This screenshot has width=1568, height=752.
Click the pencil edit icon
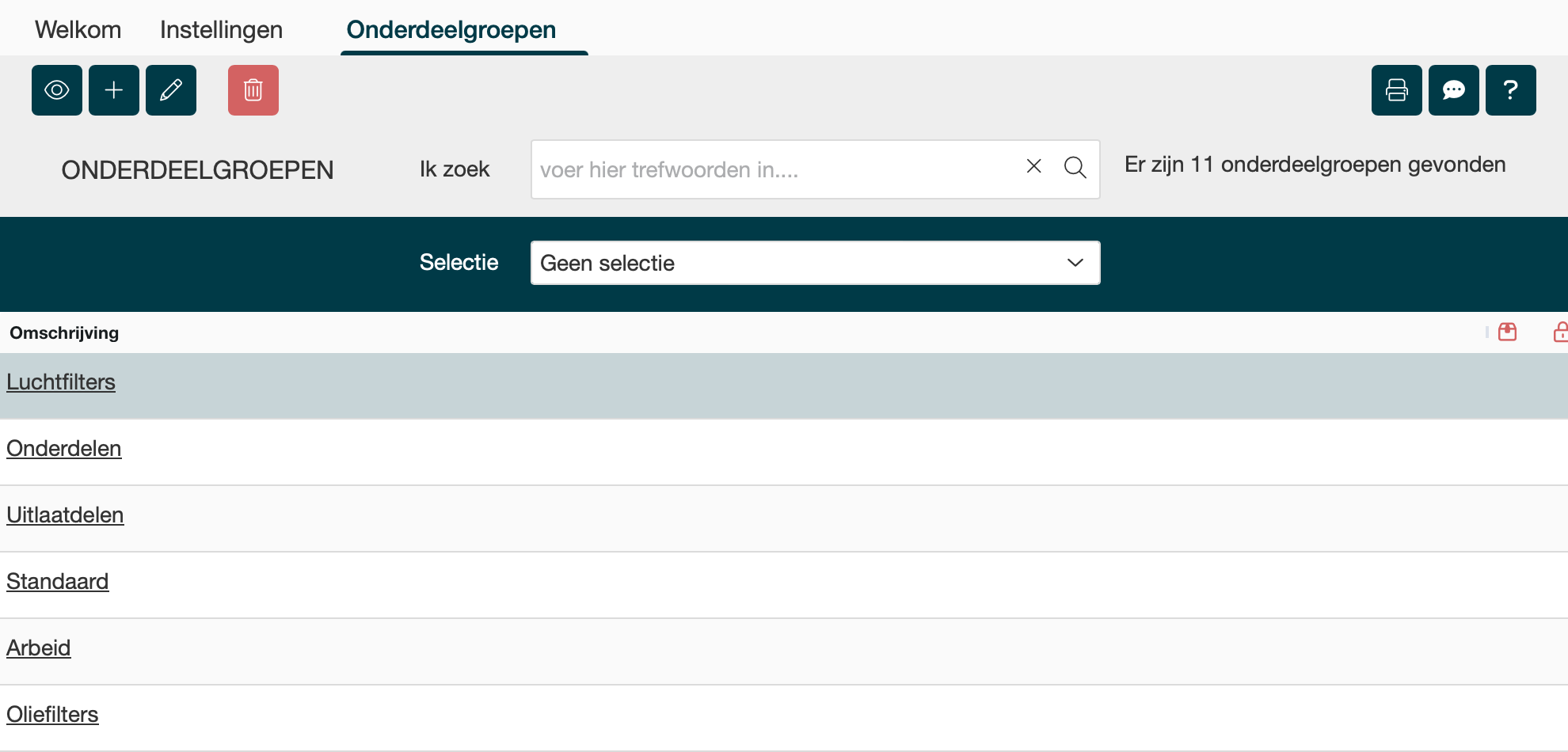171,90
